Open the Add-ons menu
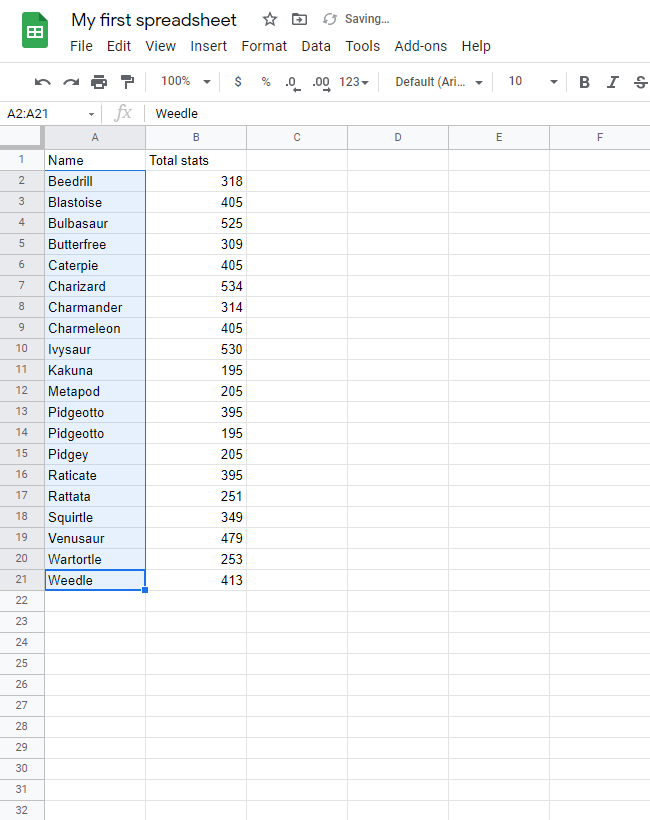Viewport: 650px width, 820px height. [x=420, y=46]
